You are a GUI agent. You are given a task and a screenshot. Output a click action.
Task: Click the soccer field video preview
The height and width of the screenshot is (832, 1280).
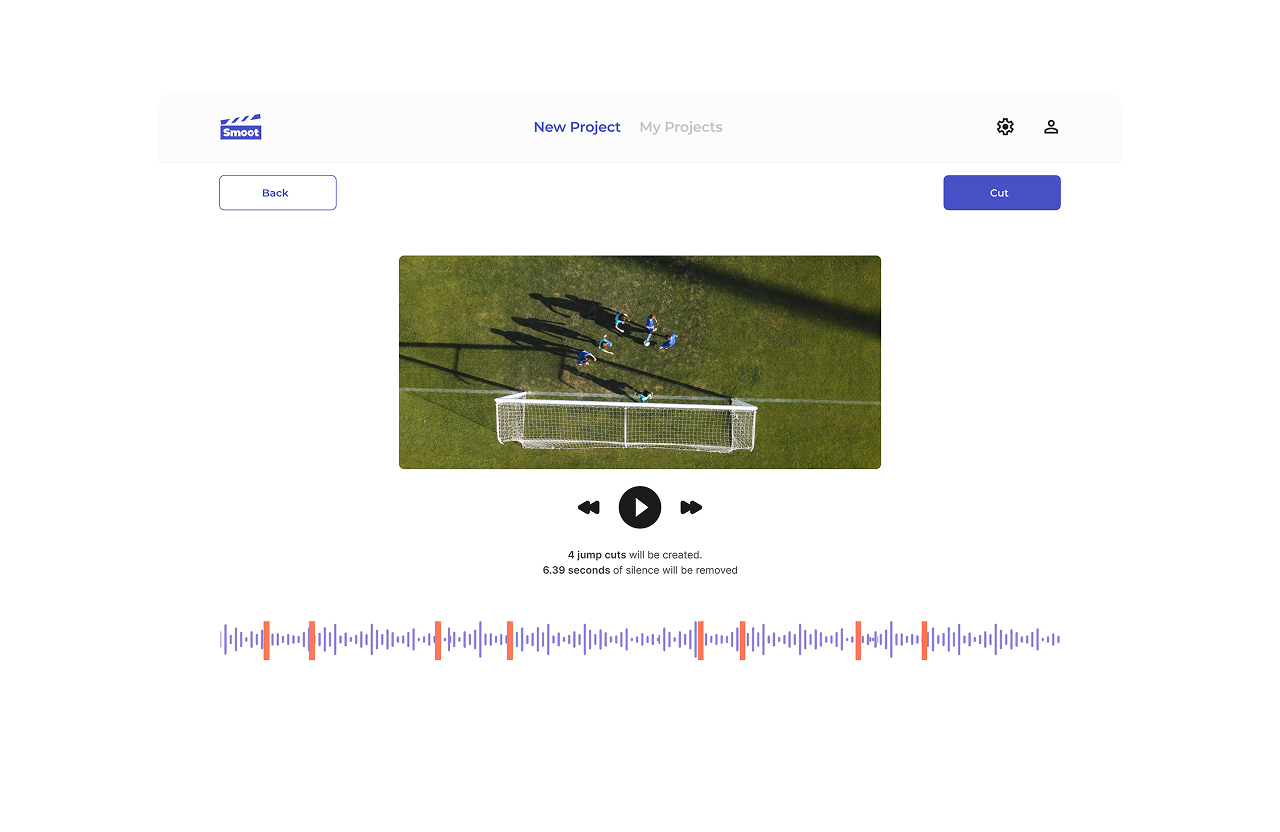640,362
